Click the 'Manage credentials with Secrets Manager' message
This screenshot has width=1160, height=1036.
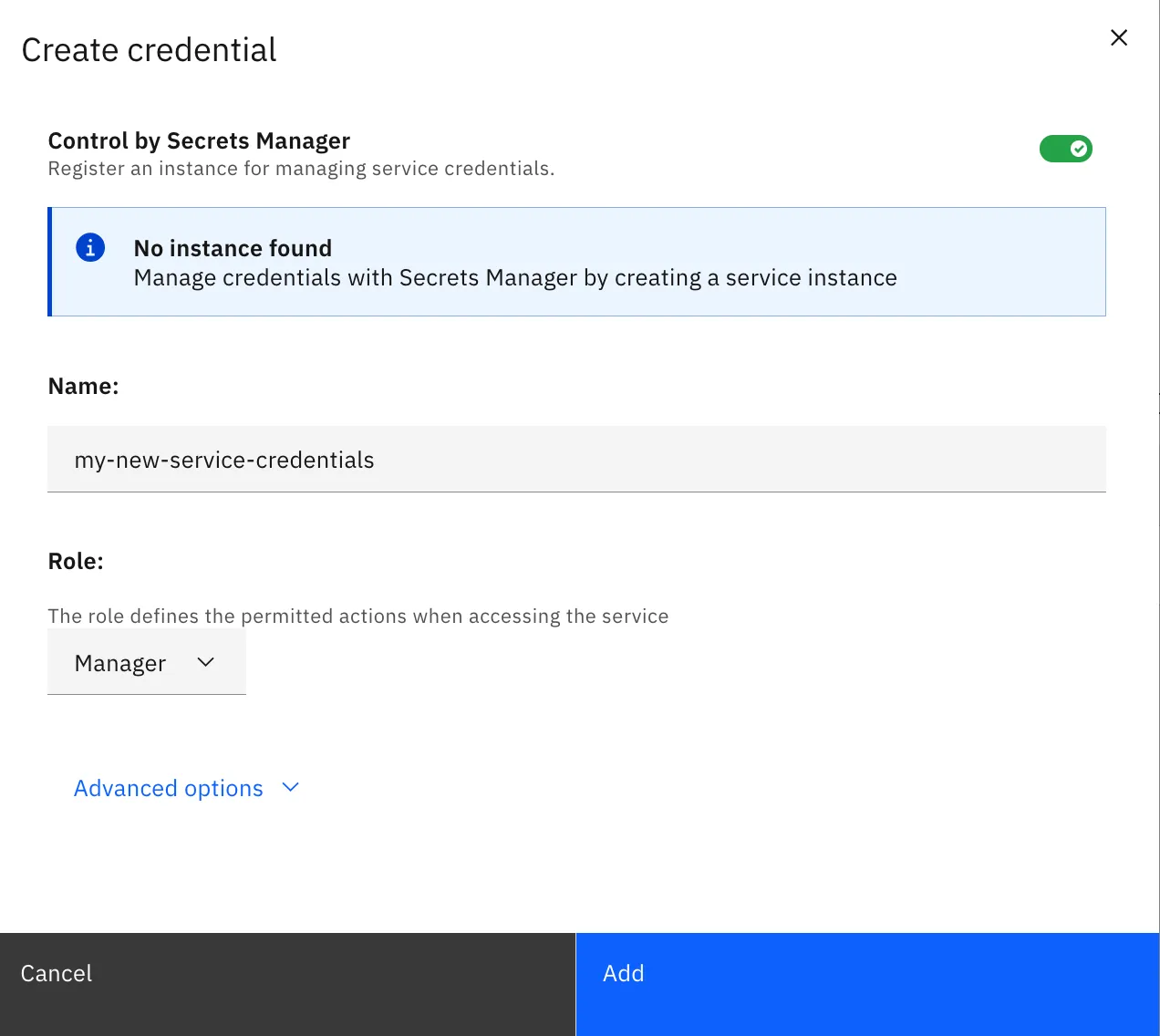515,278
